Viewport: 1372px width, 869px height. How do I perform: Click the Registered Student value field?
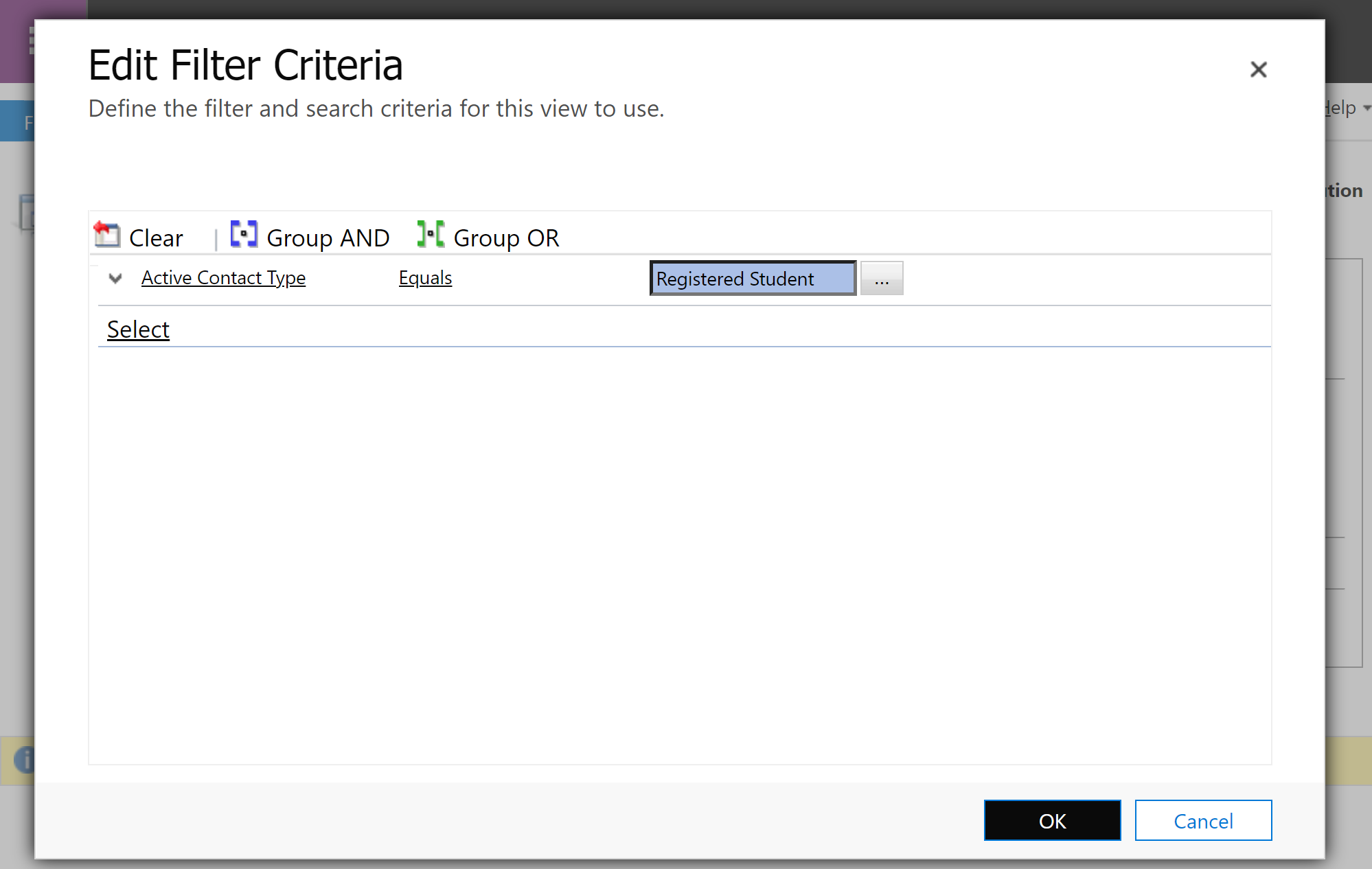[x=753, y=278]
